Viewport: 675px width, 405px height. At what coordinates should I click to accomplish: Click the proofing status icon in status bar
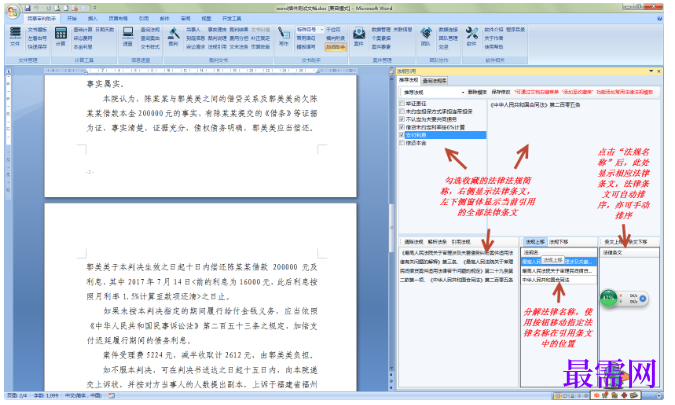pyautogui.click(x=111, y=395)
